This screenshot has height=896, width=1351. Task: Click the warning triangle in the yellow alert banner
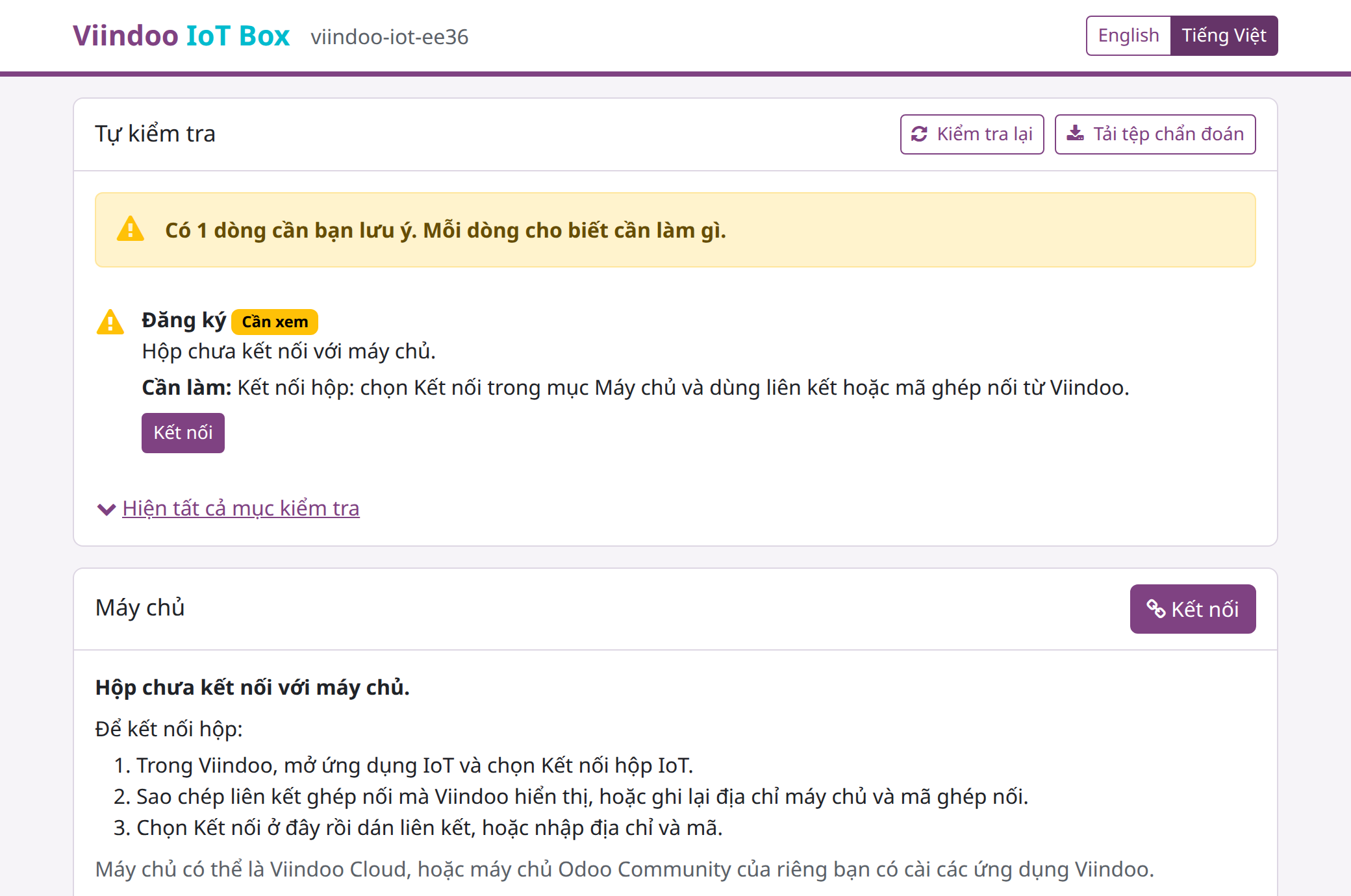(x=131, y=229)
